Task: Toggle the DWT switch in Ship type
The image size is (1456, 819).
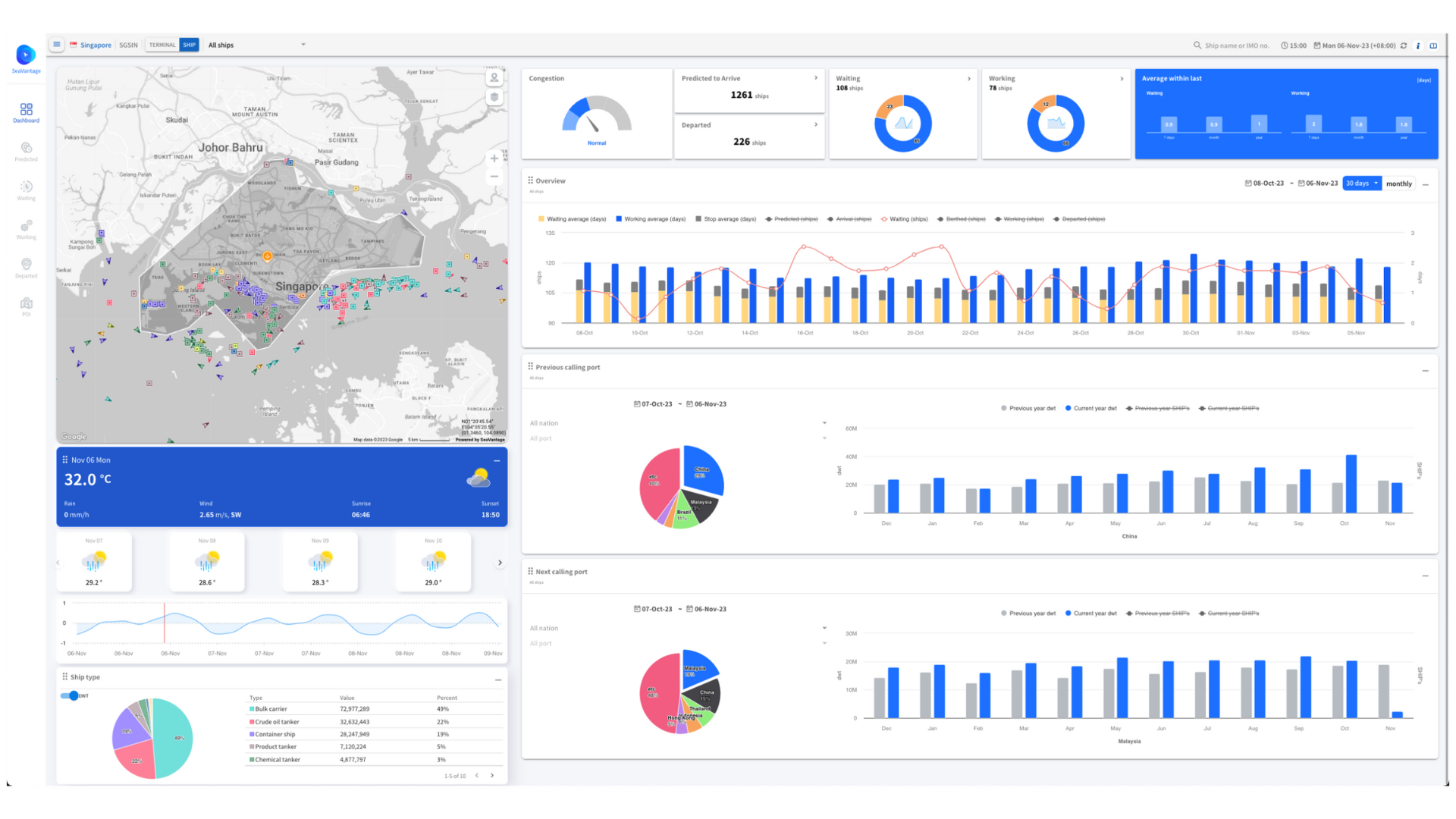Action: pos(70,695)
